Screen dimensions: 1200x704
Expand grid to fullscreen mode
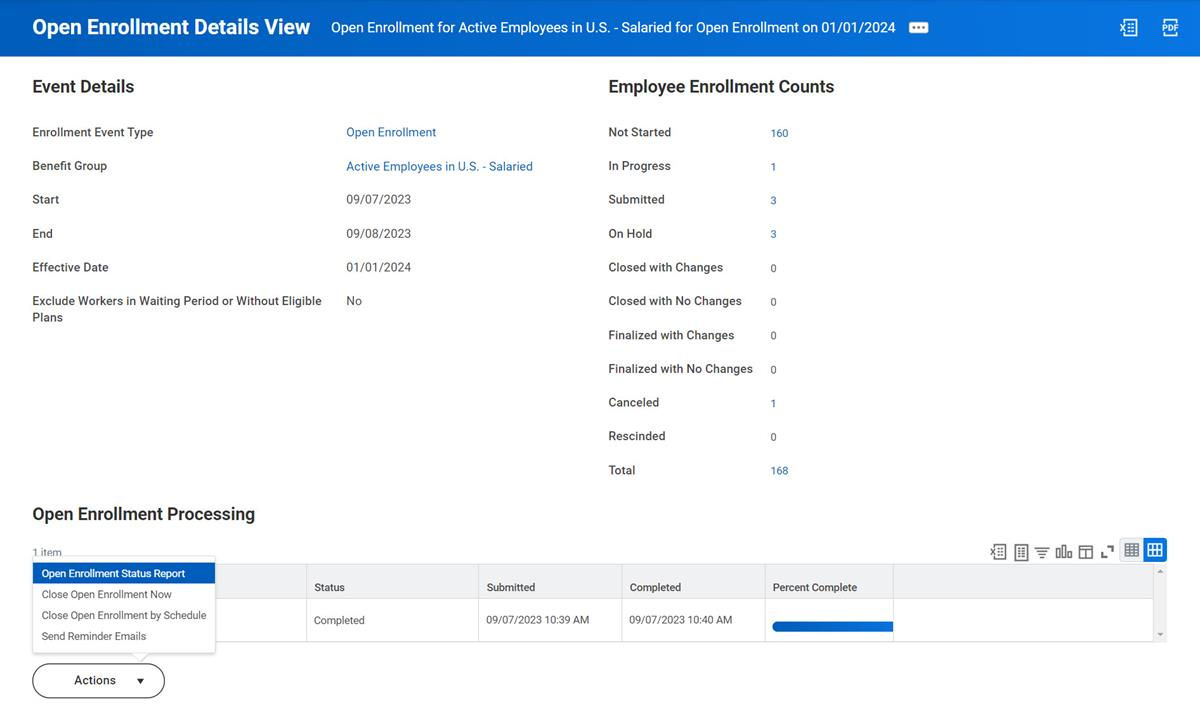coord(1107,551)
